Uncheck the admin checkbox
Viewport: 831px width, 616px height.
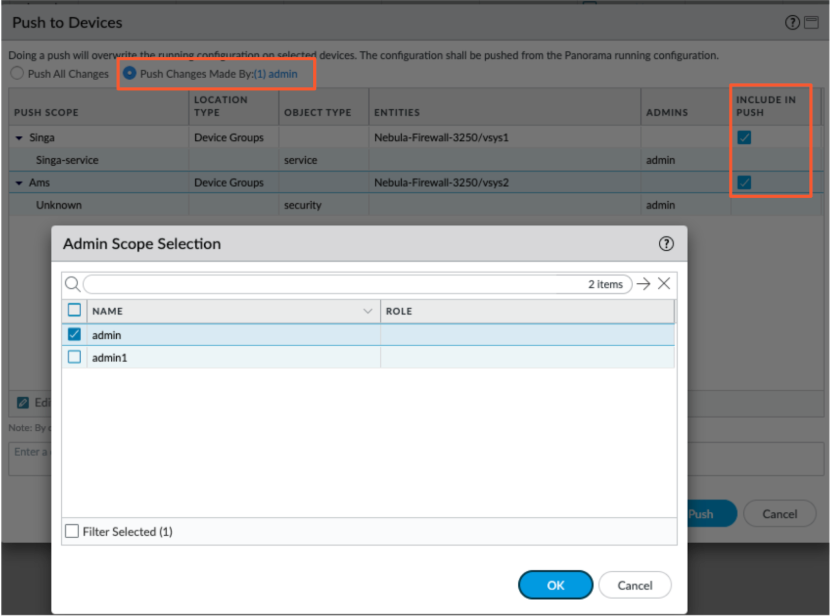pyautogui.click(x=74, y=335)
